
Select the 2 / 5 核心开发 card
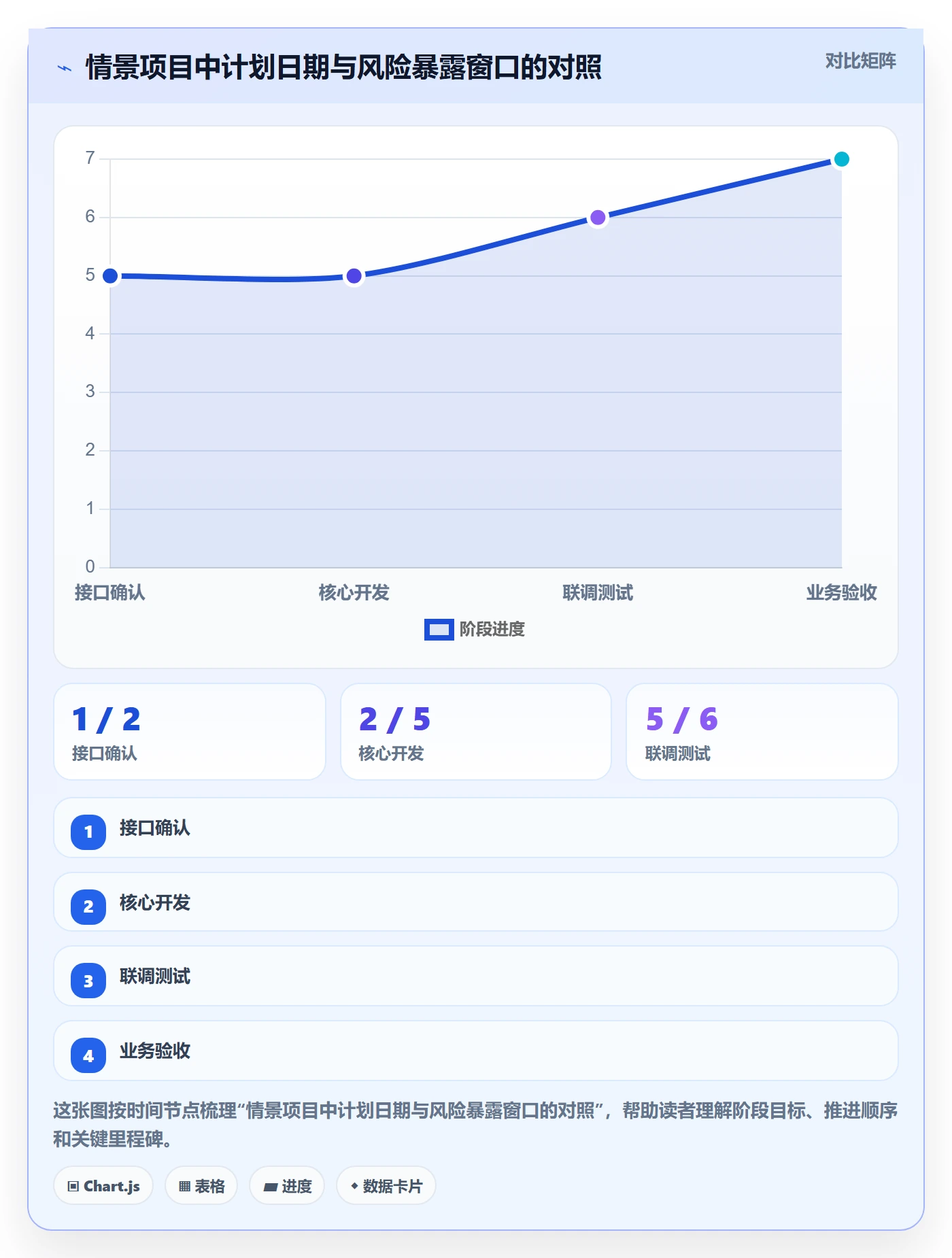[476, 732]
